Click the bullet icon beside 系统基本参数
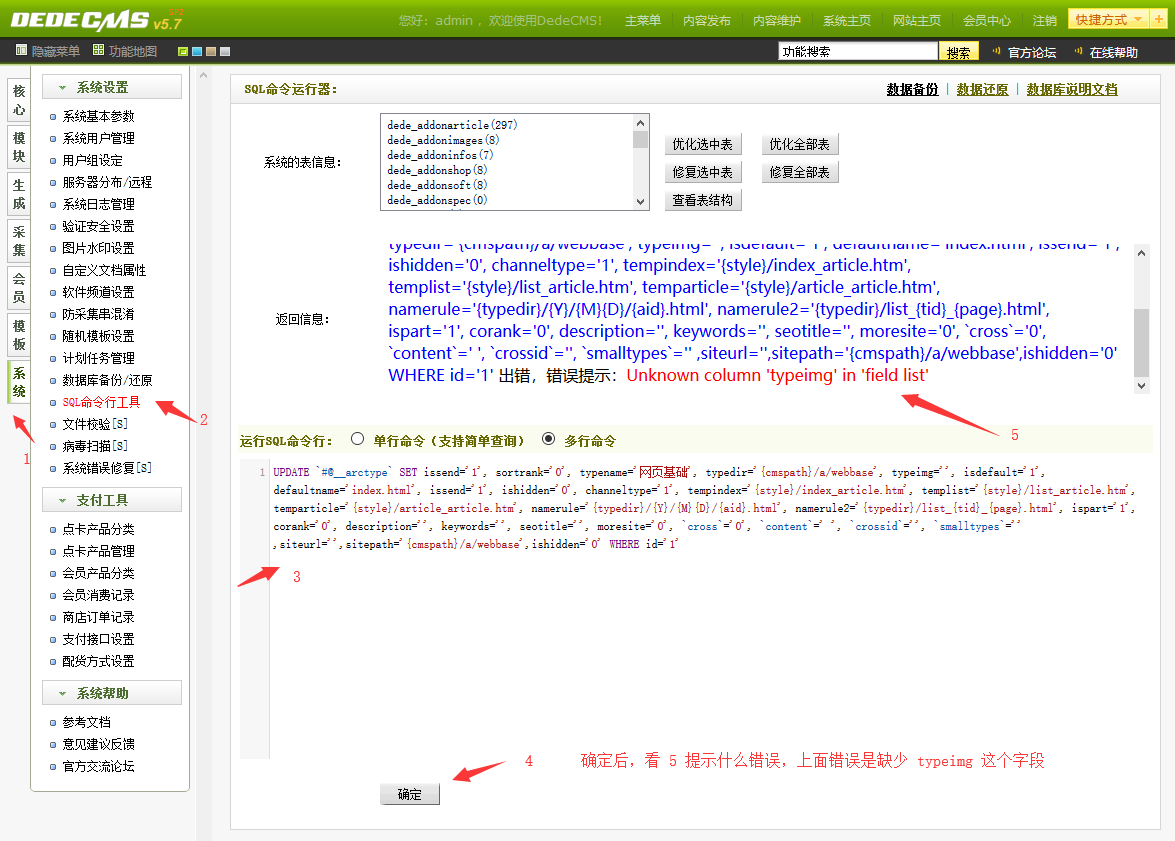 (53, 117)
